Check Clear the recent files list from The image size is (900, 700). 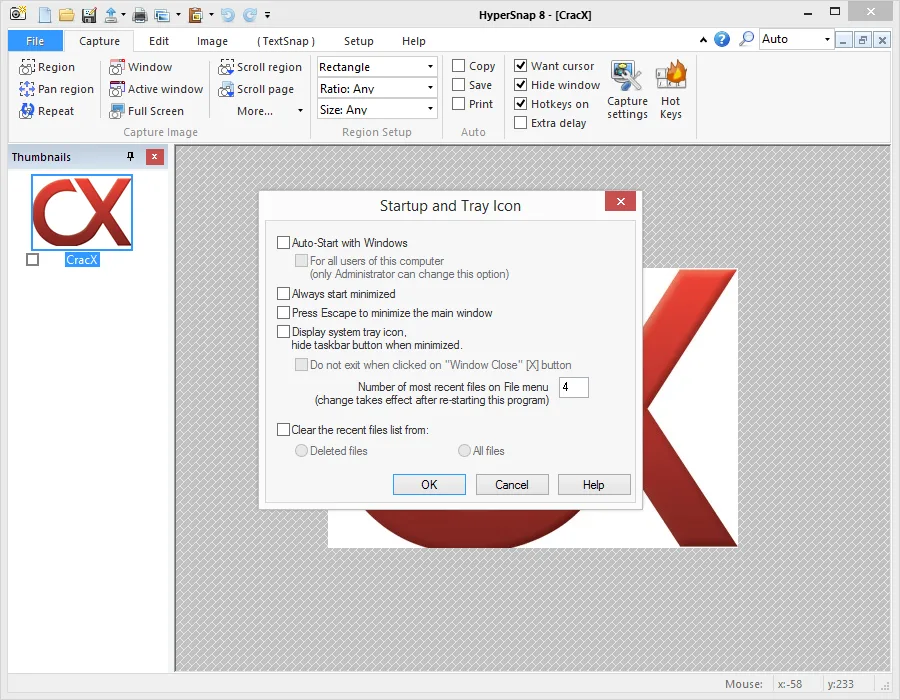tap(283, 430)
